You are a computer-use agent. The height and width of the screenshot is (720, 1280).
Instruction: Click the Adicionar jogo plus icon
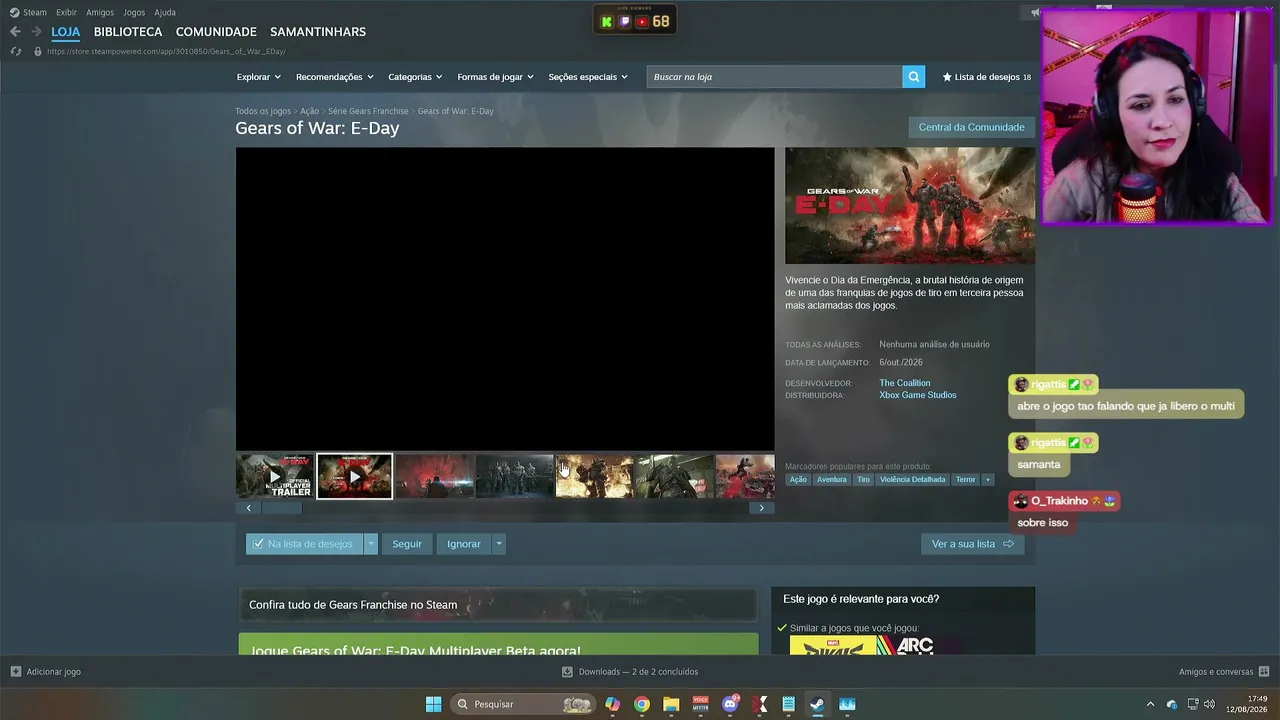click(15, 672)
